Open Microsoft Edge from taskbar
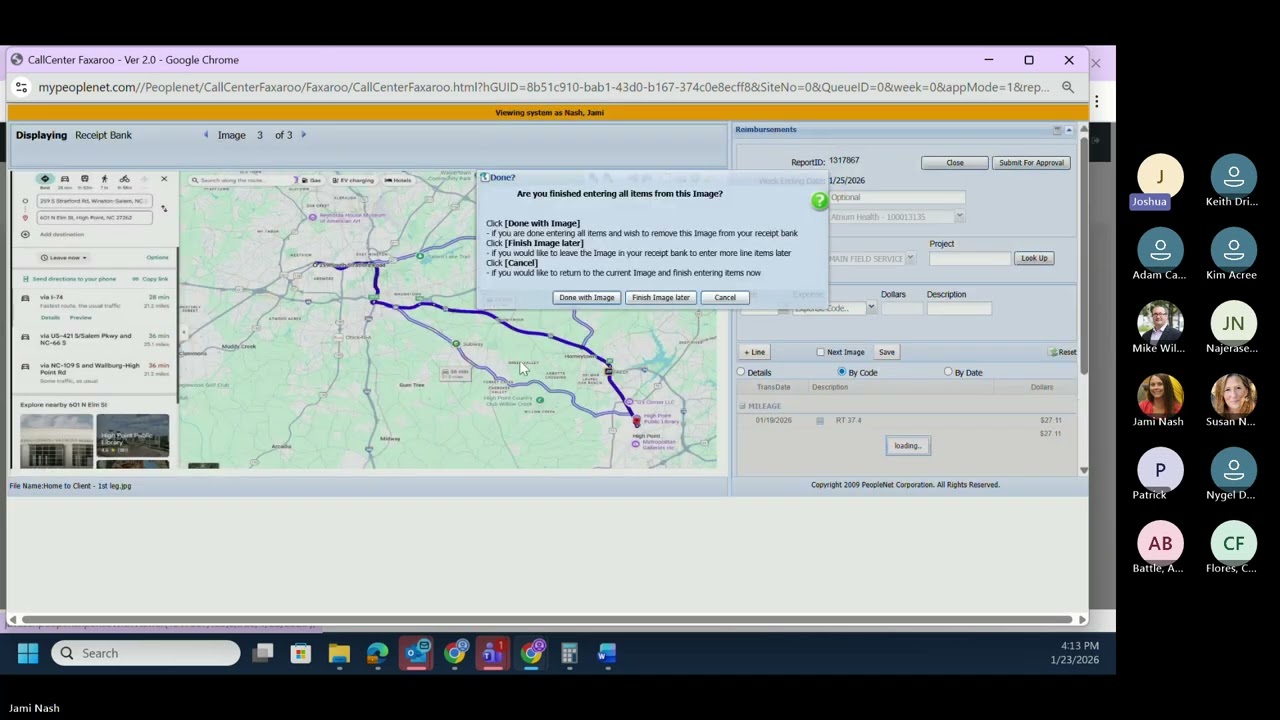The height and width of the screenshot is (720, 1280). click(x=378, y=653)
